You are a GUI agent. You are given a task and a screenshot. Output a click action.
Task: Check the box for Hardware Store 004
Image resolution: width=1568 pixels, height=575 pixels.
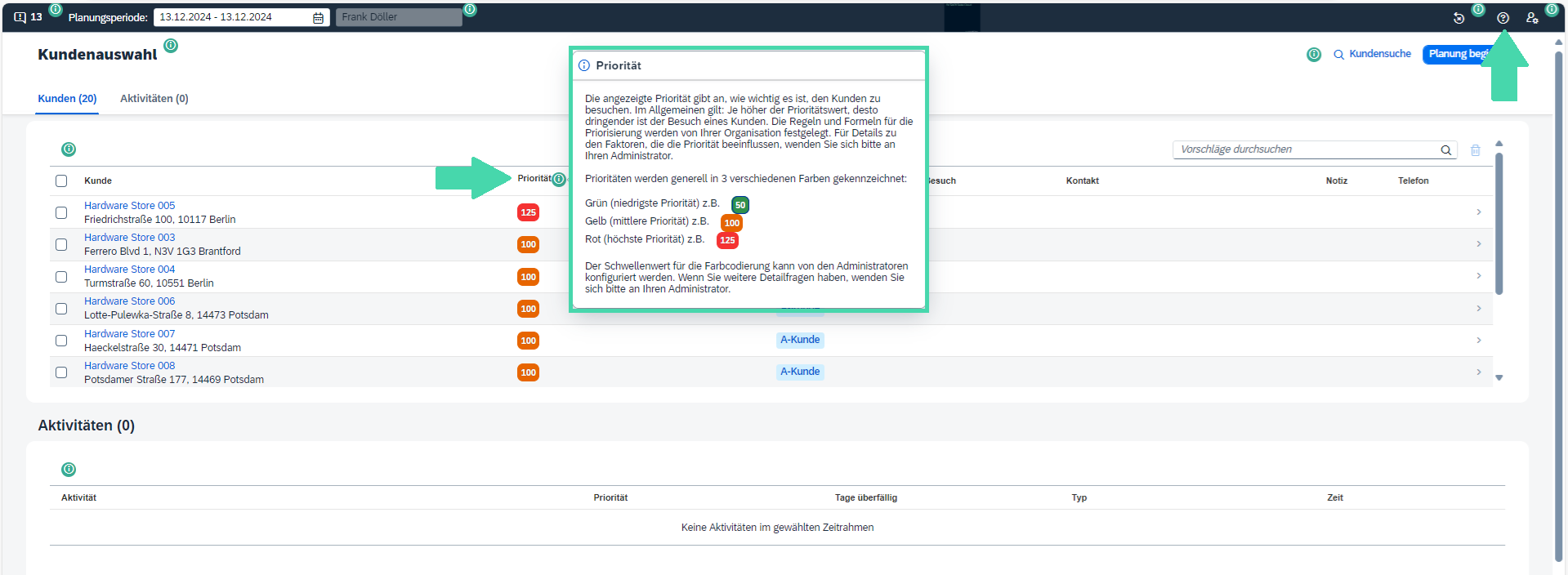[61, 277]
